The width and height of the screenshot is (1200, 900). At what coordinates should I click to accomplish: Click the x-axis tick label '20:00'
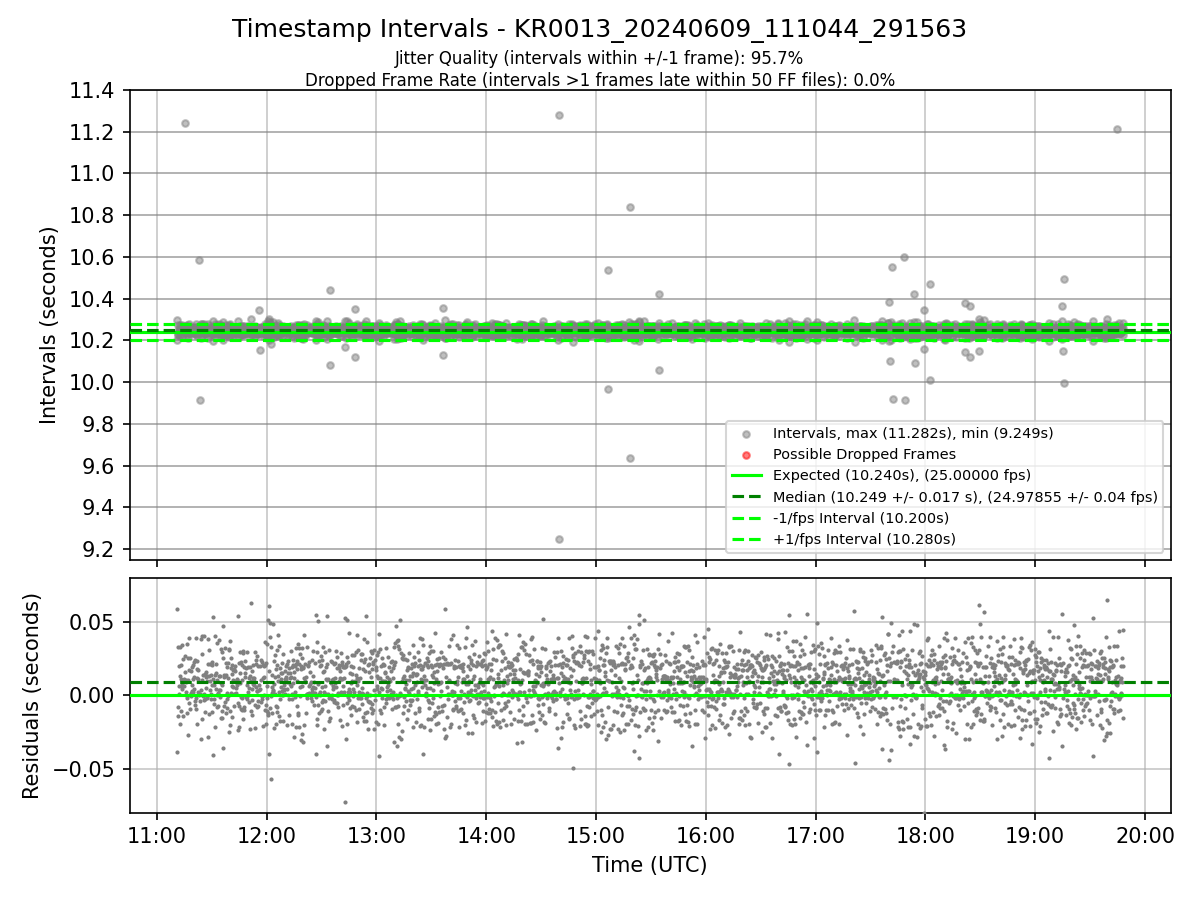pos(1144,835)
